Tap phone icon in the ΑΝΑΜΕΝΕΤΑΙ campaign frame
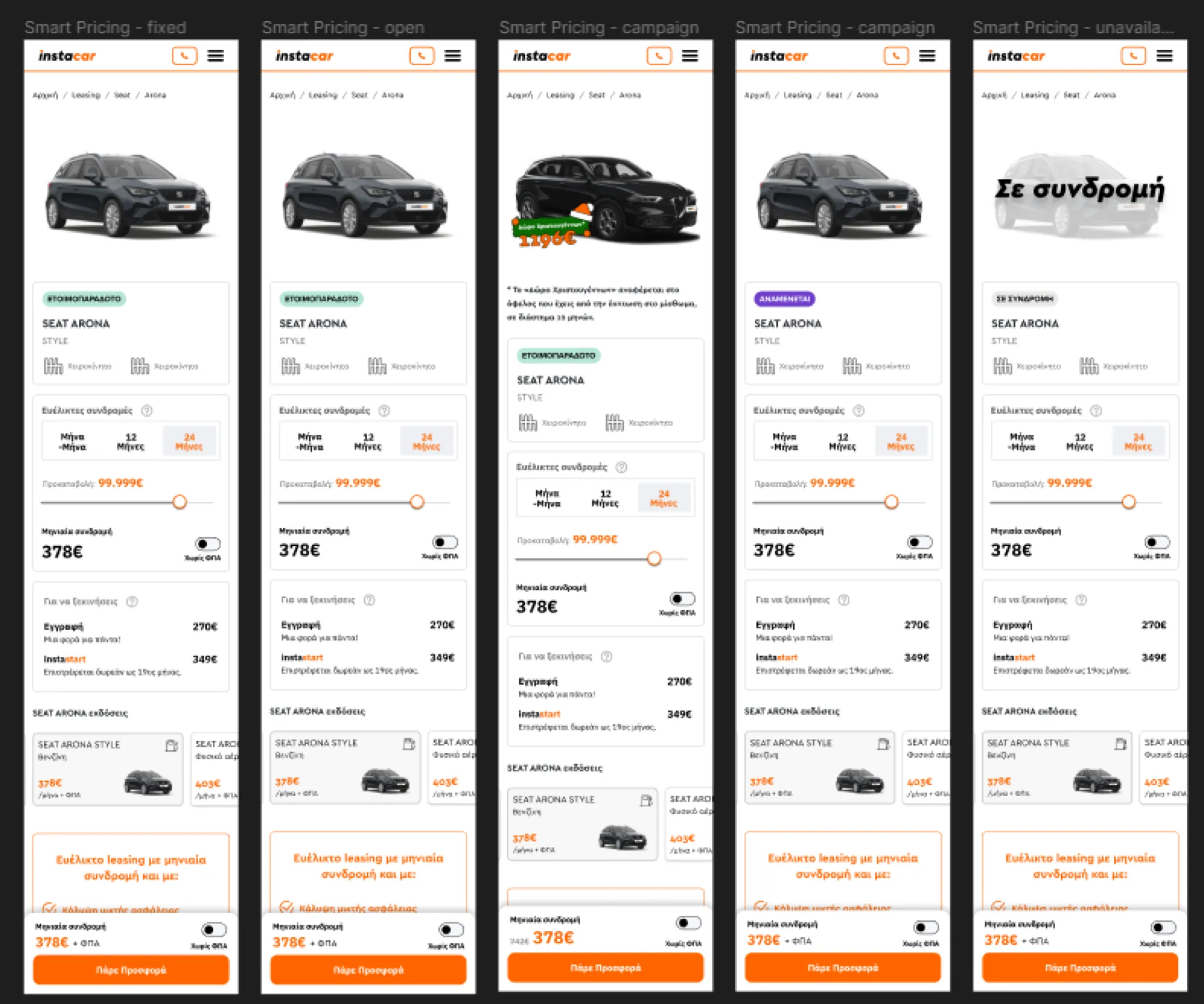Viewport: 1204px width, 1004px height. 896,56
